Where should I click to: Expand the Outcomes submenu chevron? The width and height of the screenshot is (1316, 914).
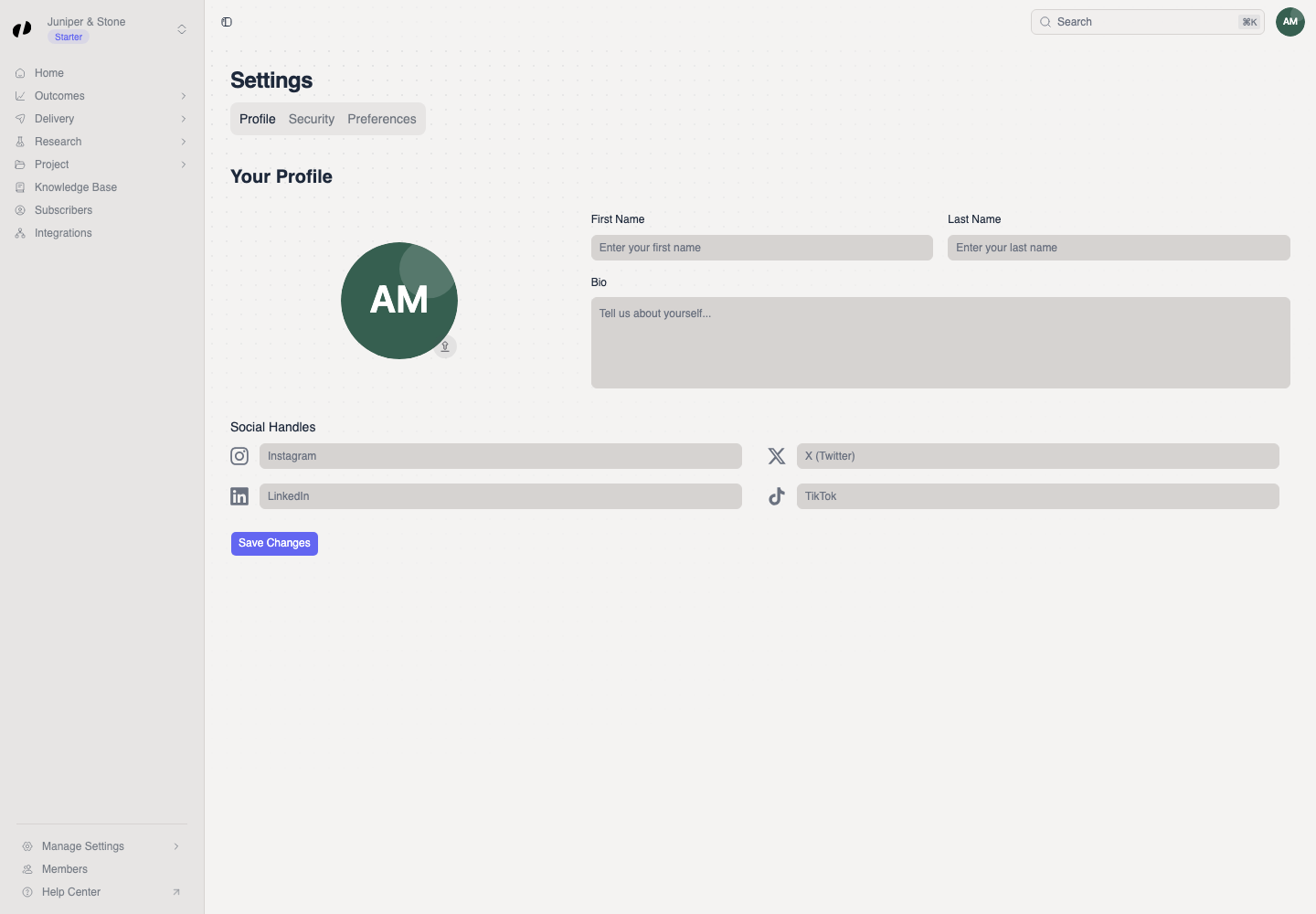click(x=184, y=96)
